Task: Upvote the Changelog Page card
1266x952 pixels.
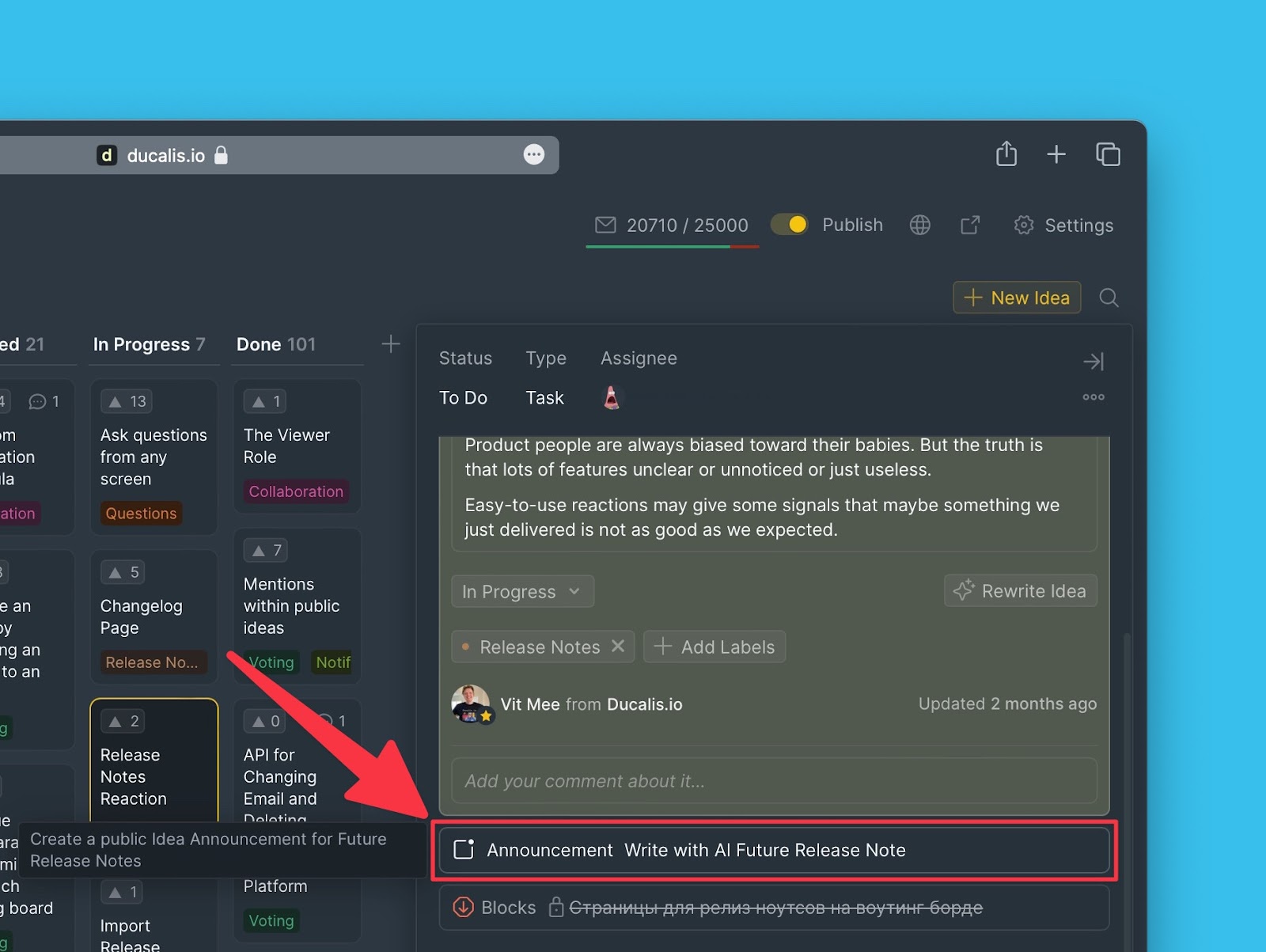Action: pos(125,572)
